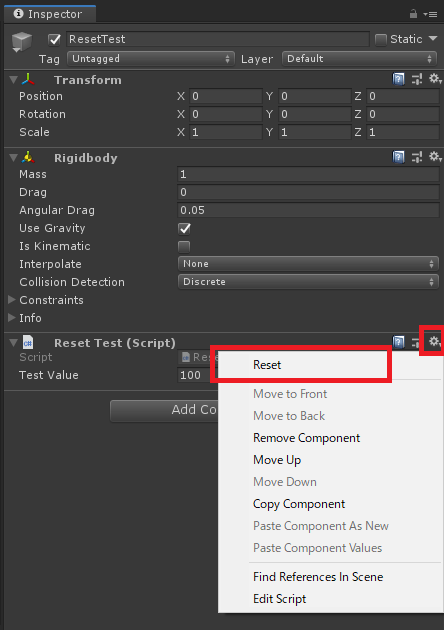Viewport: 444px width, 630px height.
Task: Click the Rotation Y field
Action: click(x=314, y=115)
